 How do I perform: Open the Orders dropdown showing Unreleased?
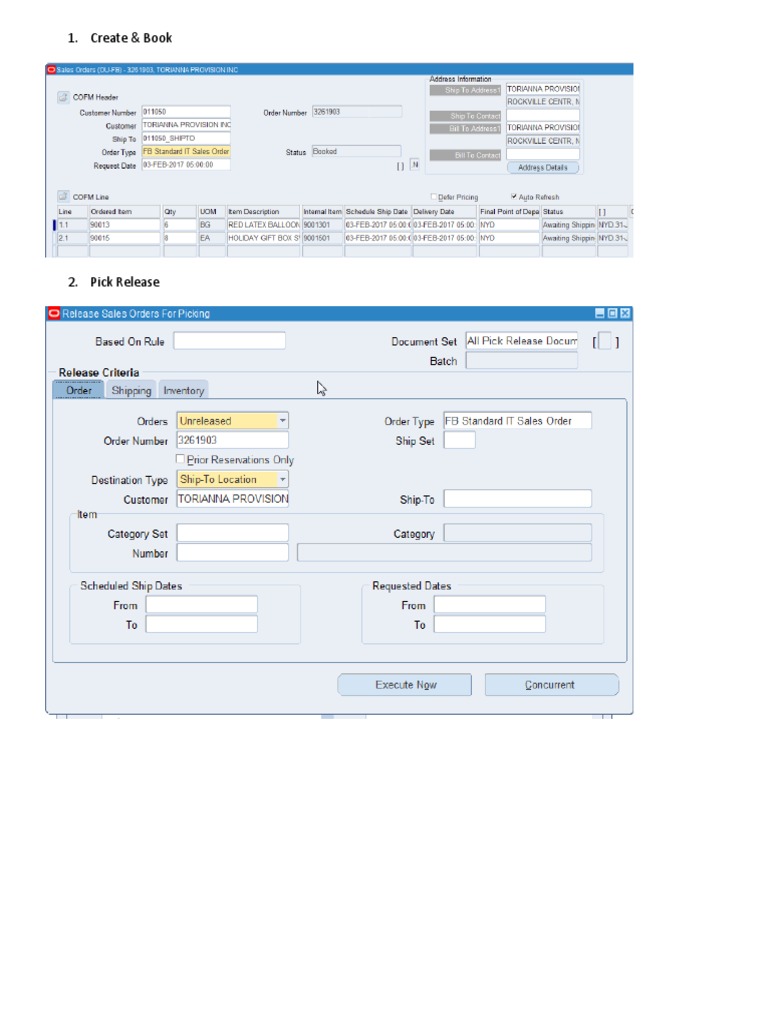click(283, 421)
